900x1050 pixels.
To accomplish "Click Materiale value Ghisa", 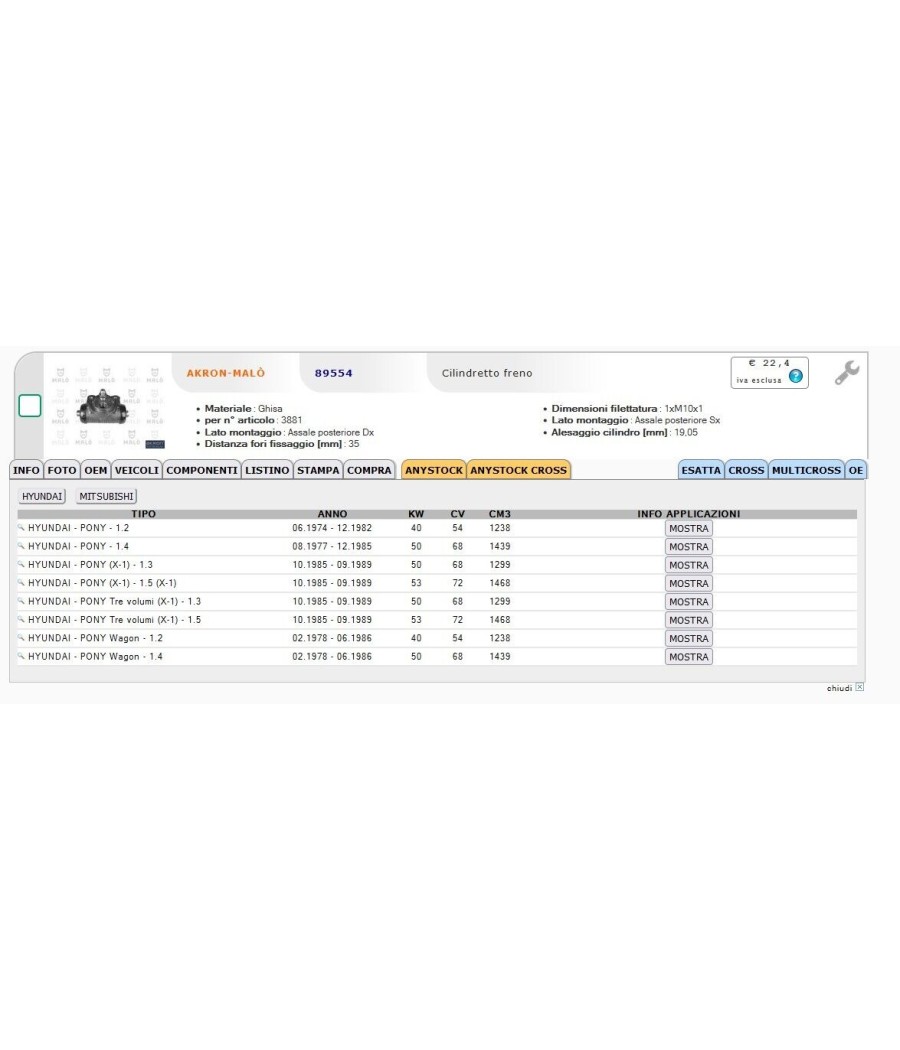I will tap(270, 408).
